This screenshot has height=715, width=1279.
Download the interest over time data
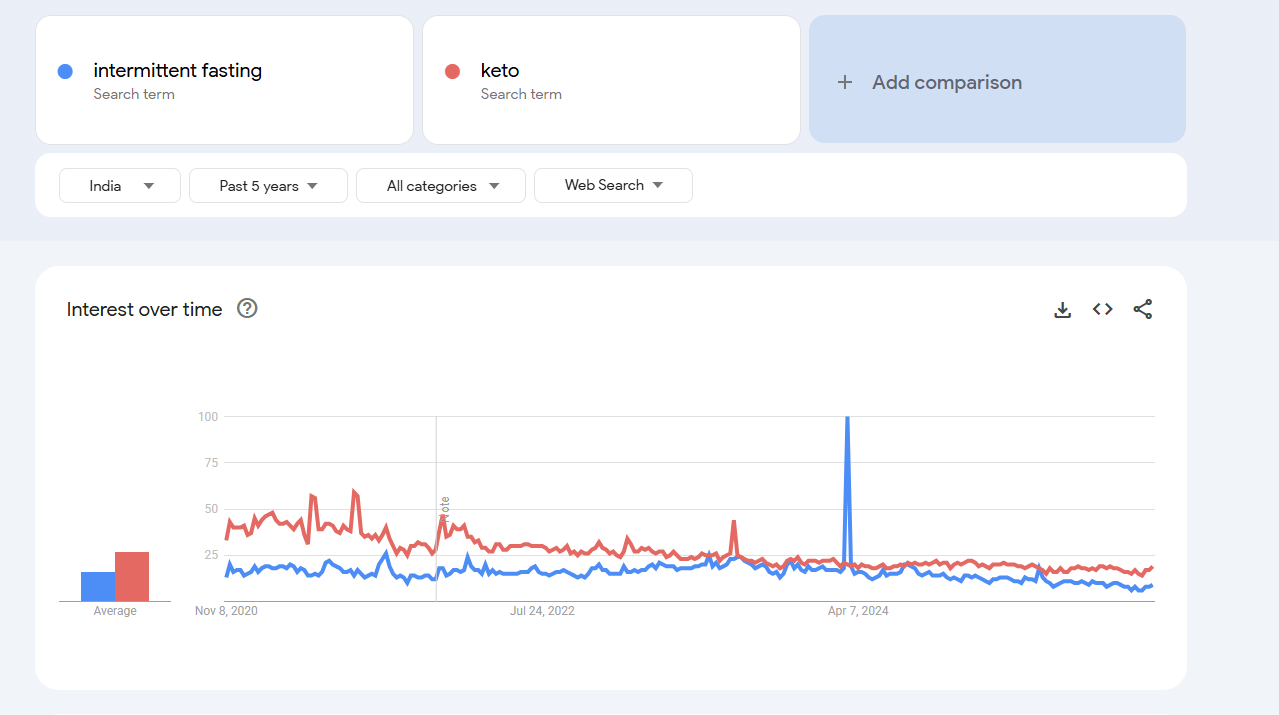[x=1062, y=309]
